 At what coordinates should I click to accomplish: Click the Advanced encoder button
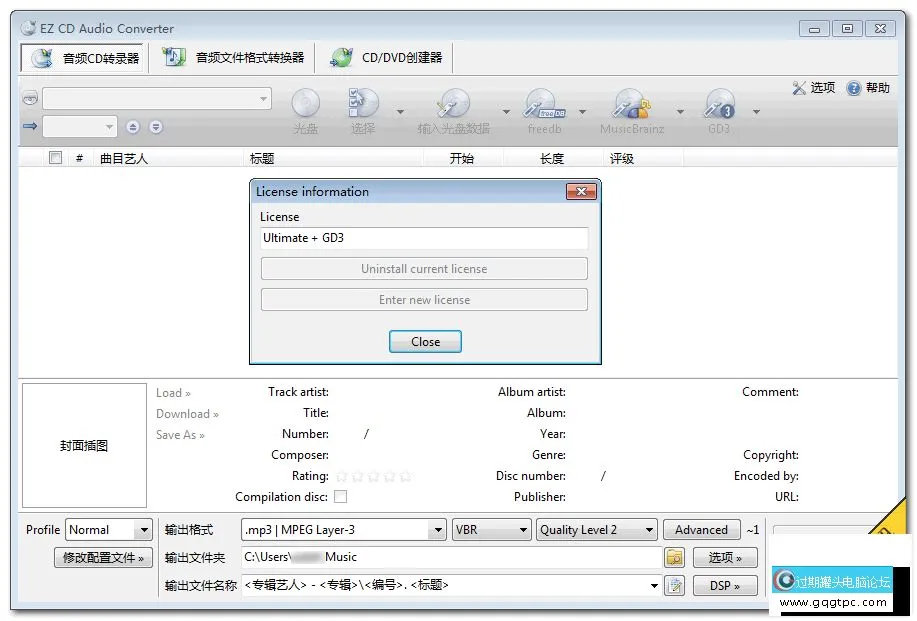point(701,530)
